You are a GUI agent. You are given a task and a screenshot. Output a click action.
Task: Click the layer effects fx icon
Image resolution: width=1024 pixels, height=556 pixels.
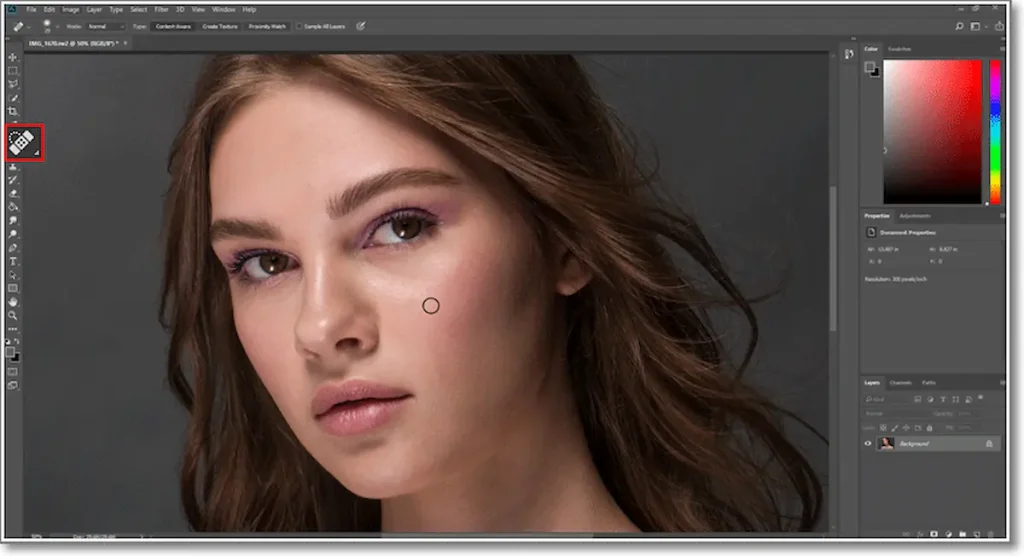coord(920,534)
